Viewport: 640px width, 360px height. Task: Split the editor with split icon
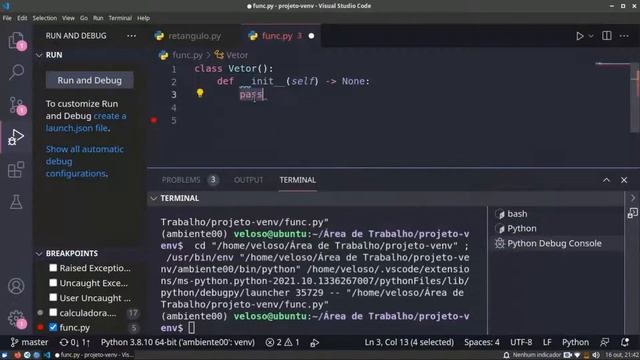(607, 36)
